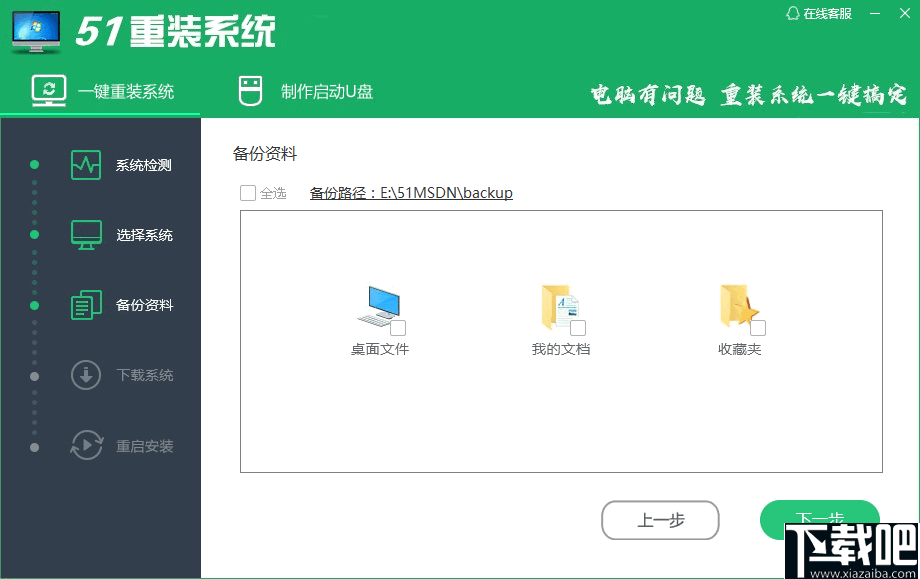Select 系统检测 step label in sidebar
The height and width of the screenshot is (579, 920).
[x=144, y=165]
